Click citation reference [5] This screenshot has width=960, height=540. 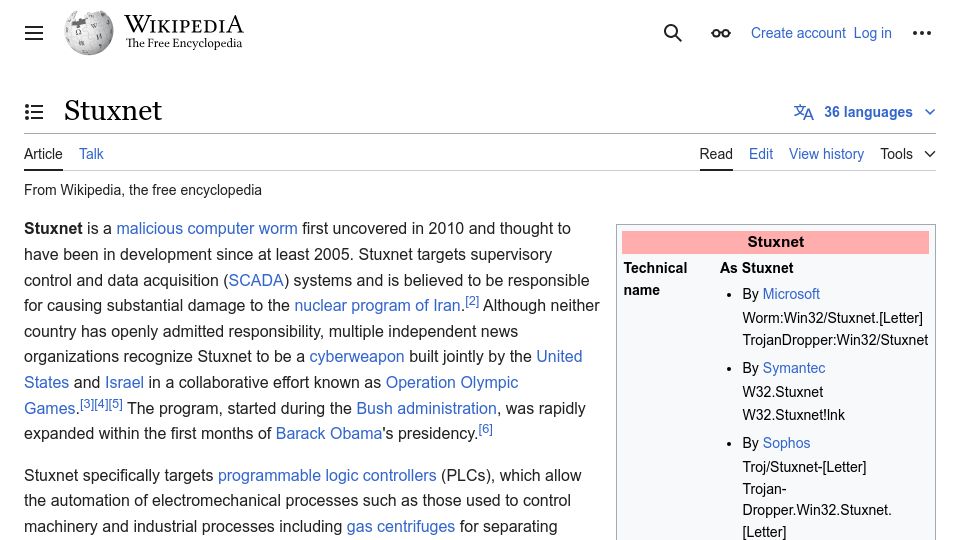tap(115, 404)
